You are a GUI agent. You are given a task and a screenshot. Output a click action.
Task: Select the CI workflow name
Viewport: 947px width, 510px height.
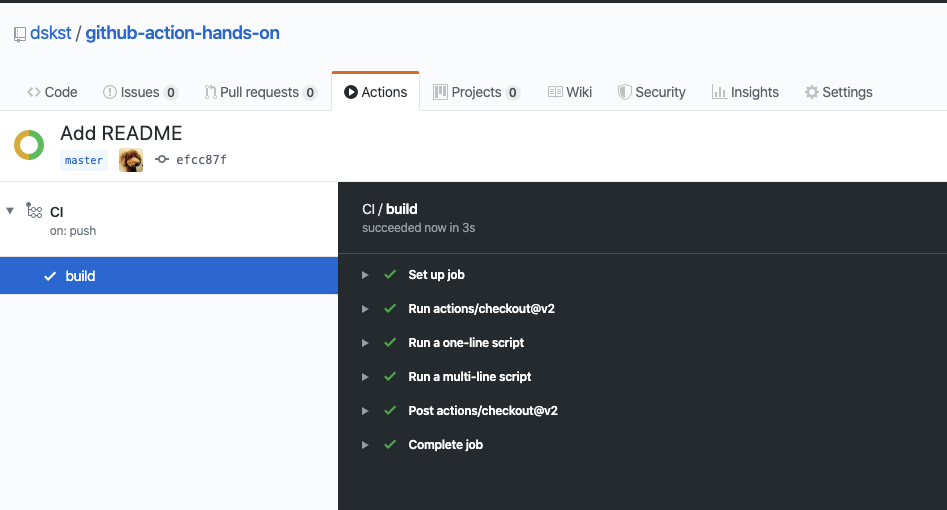[x=57, y=212]
